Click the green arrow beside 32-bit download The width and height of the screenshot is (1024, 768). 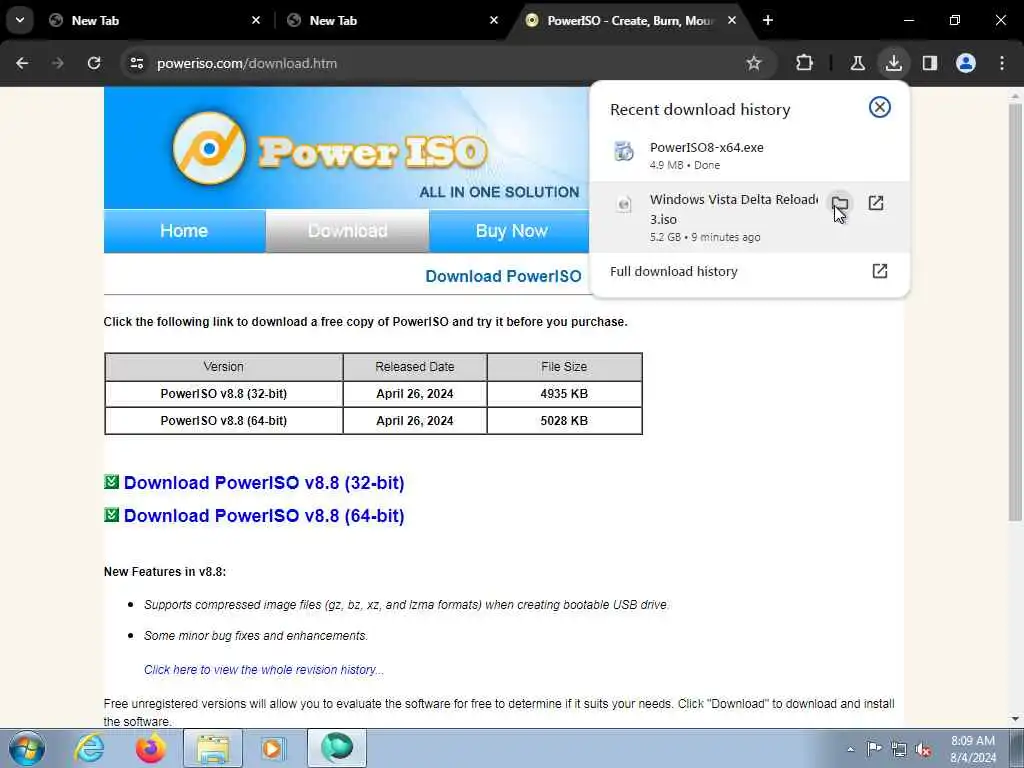point(112,482)
